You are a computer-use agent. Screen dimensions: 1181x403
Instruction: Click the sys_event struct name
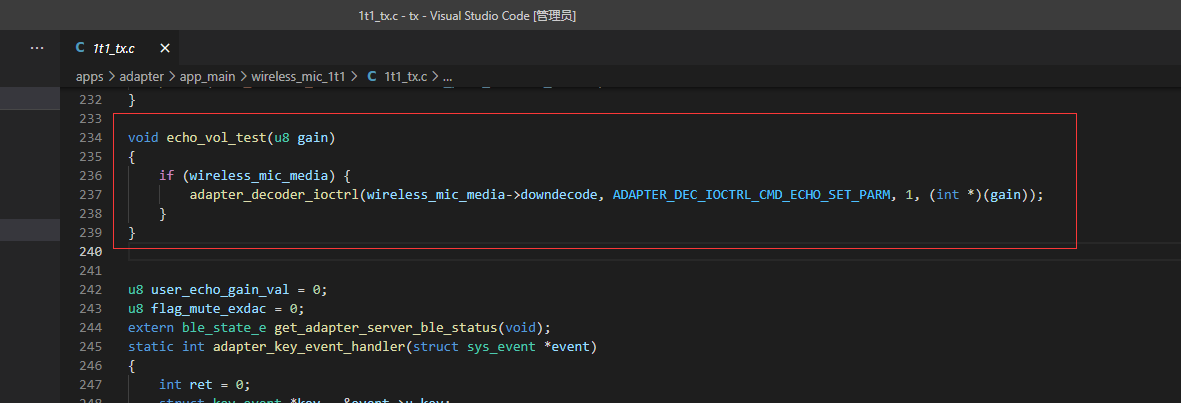[502, 347]
